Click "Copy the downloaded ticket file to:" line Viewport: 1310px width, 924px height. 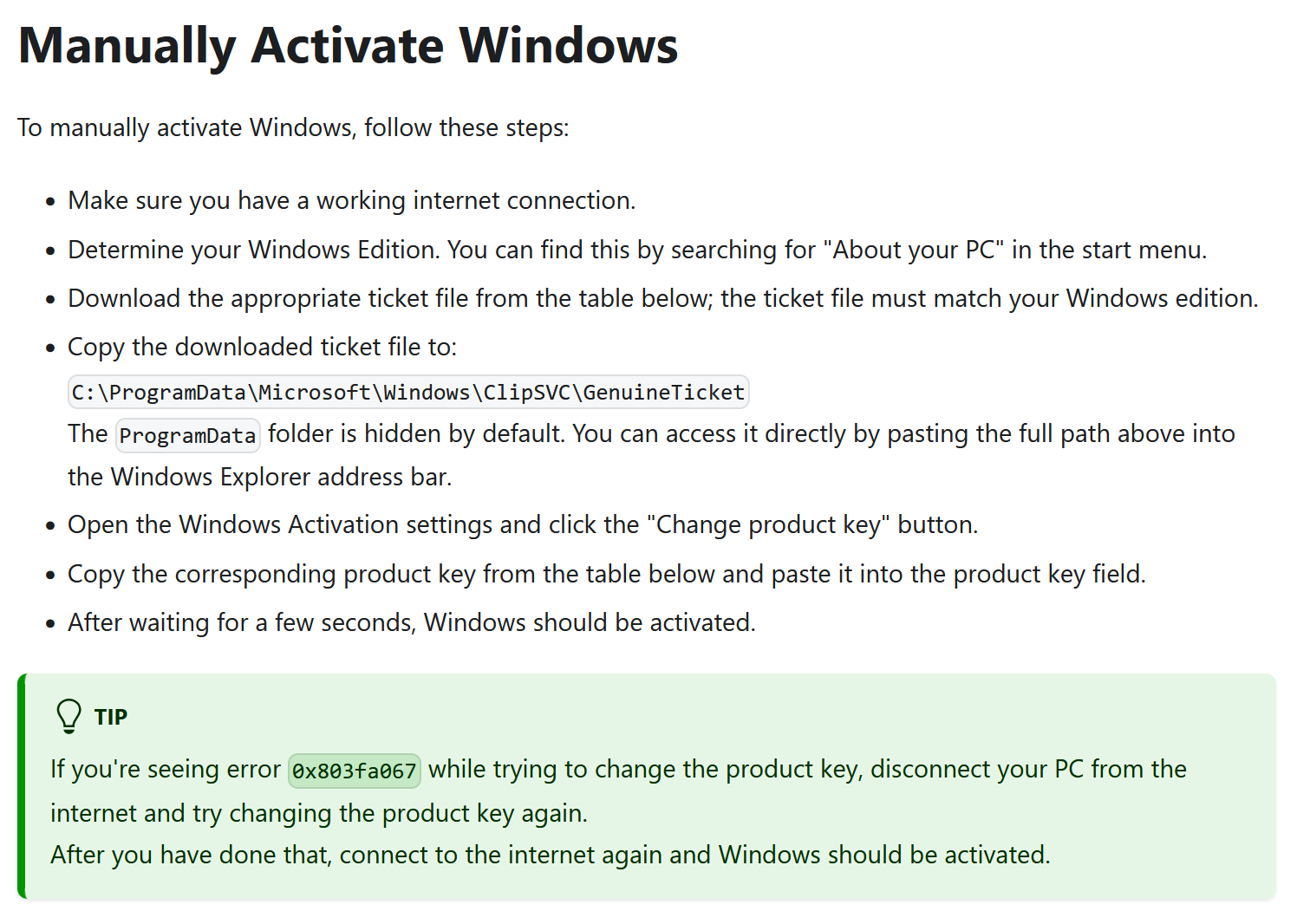click(262, 347)
